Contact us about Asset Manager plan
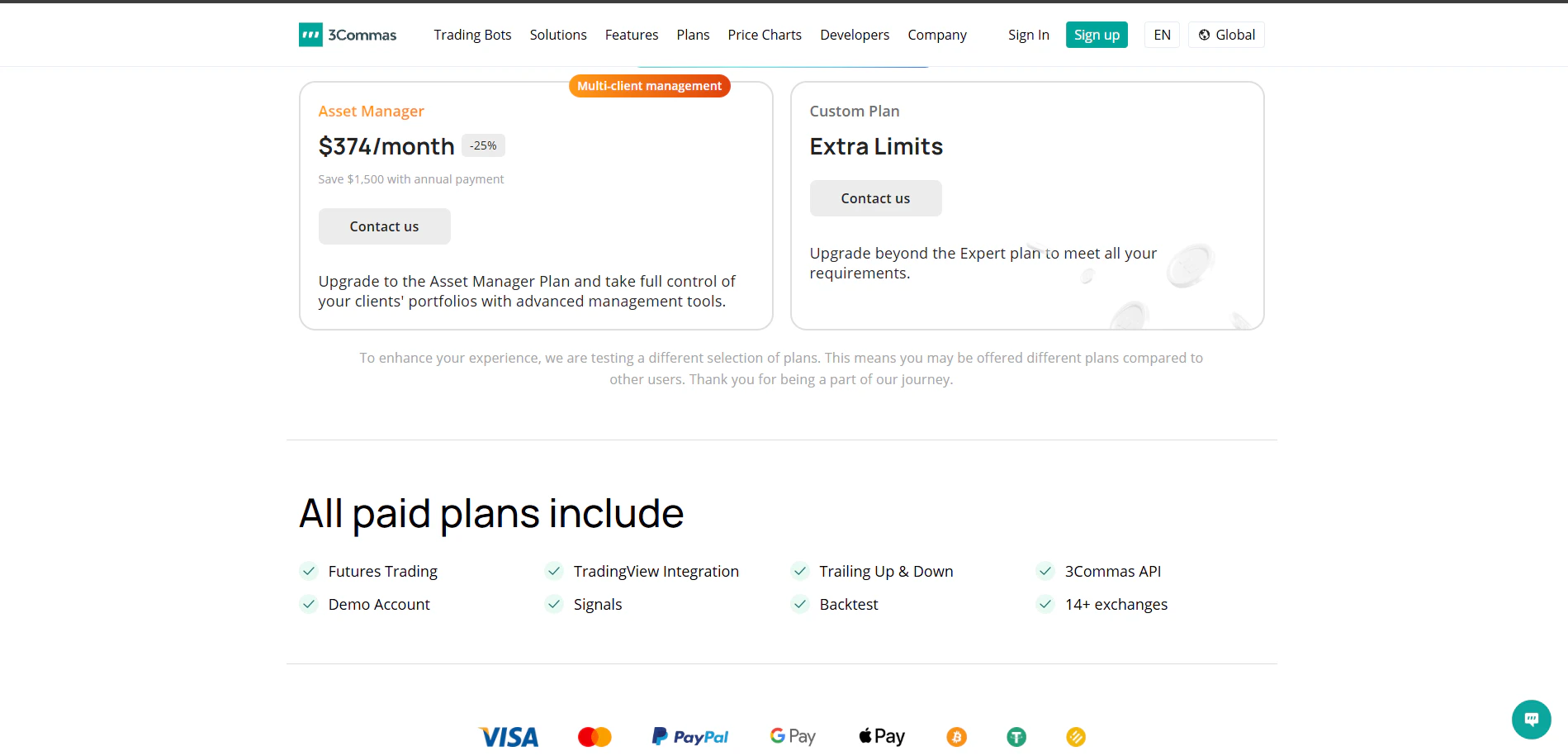The image size is (1568, 756). click(x=384, y=226)
